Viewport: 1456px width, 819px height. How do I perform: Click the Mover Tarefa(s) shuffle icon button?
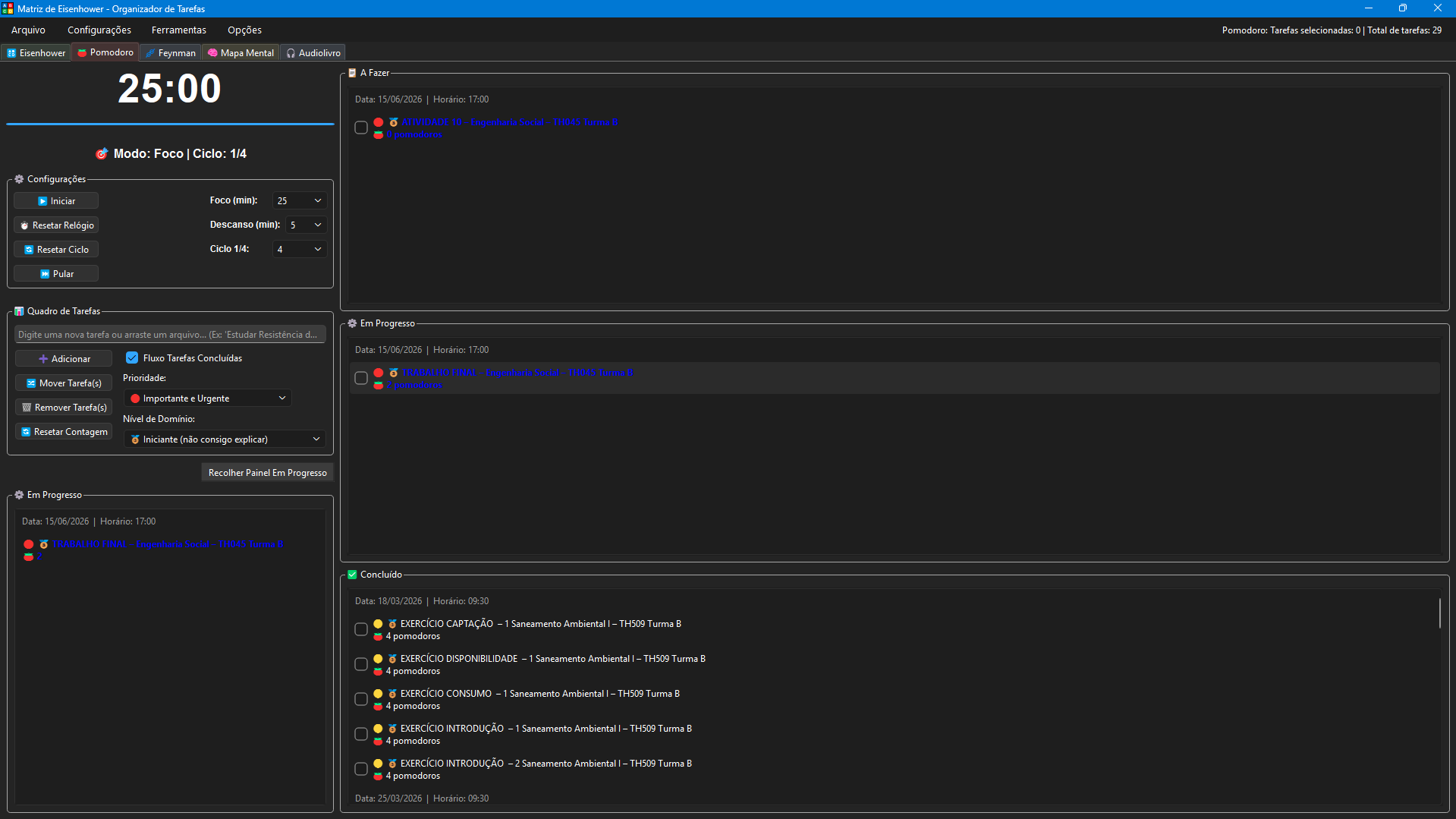coord(64,383)
